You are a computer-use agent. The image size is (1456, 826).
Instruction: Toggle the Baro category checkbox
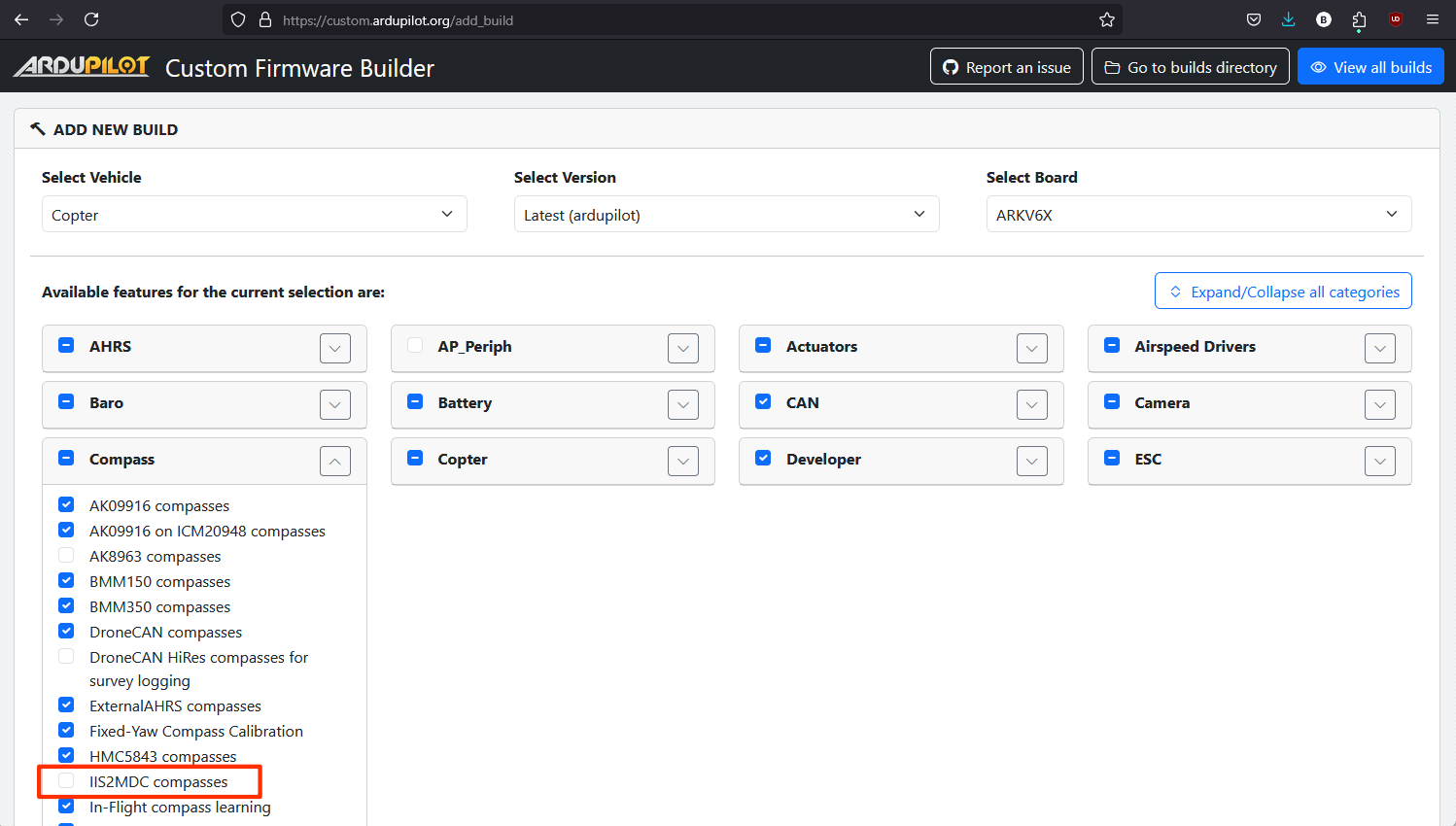pyautogui.click(x=66, y=401)
